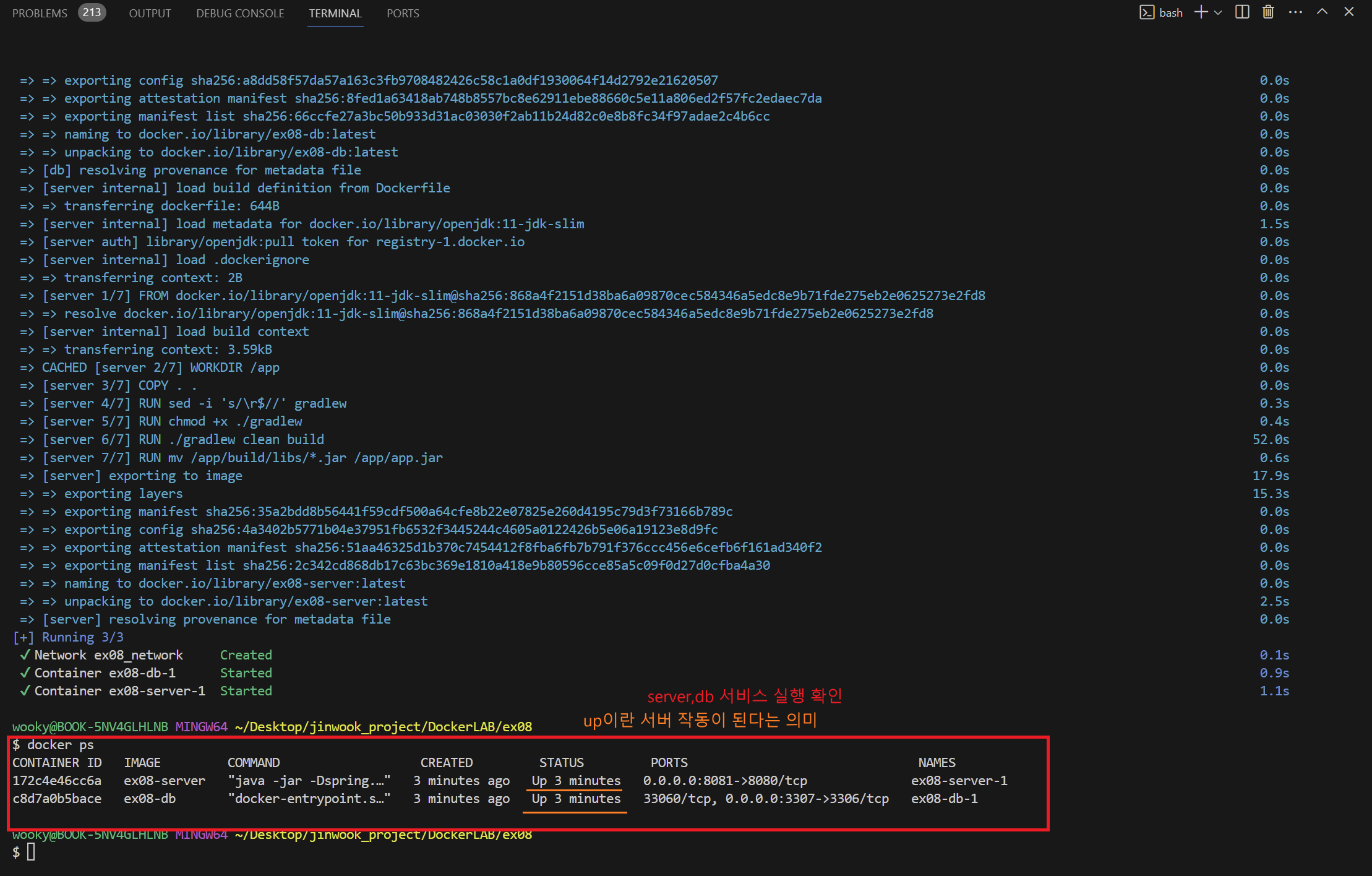Click the terminal prompt cursor input
The height and width of the screenshot is (876, 1372).
pyautogui.click(x=31, y=852)
